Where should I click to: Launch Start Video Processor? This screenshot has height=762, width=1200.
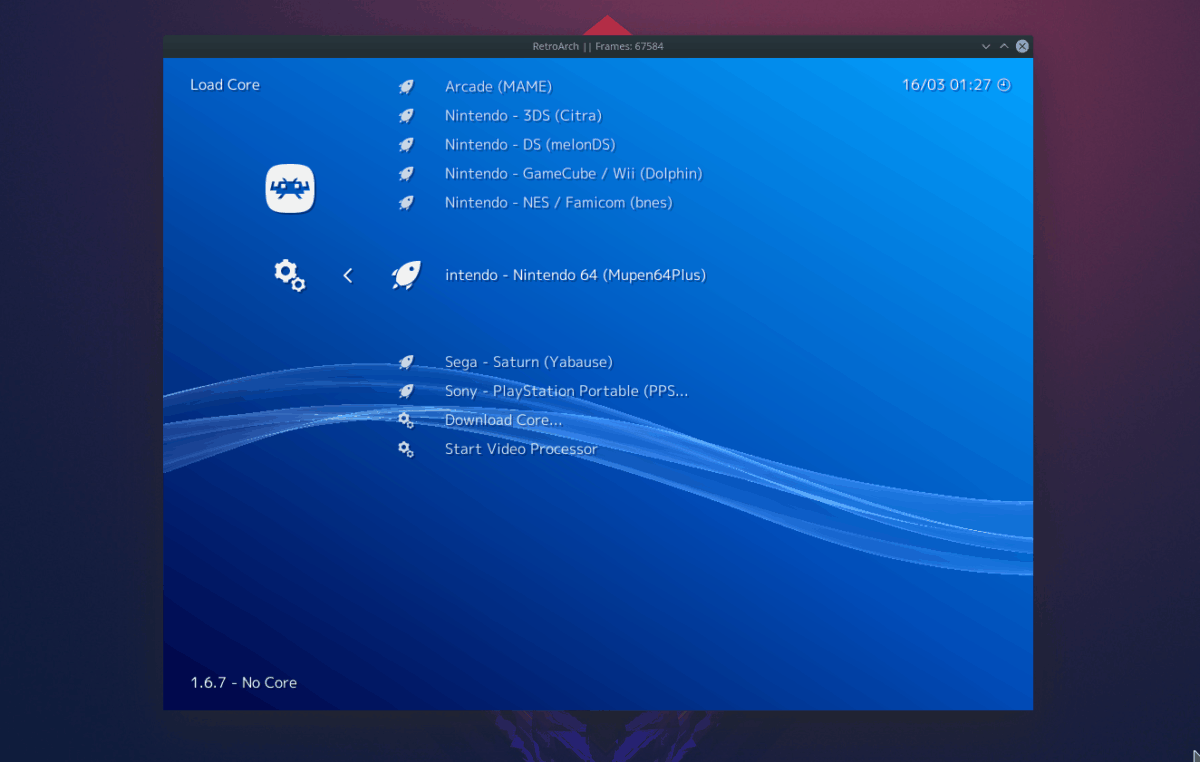pyautogui.click(x=521, y=449)
